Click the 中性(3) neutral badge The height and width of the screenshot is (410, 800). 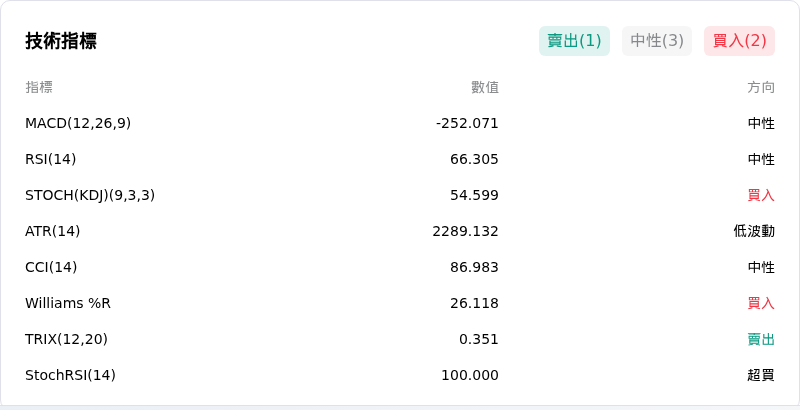tap(657, 41)
